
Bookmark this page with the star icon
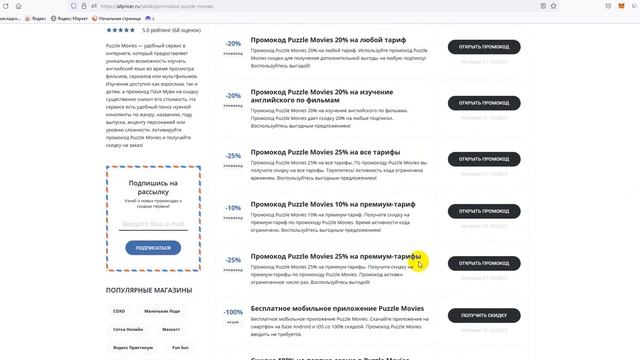(553, 6)
